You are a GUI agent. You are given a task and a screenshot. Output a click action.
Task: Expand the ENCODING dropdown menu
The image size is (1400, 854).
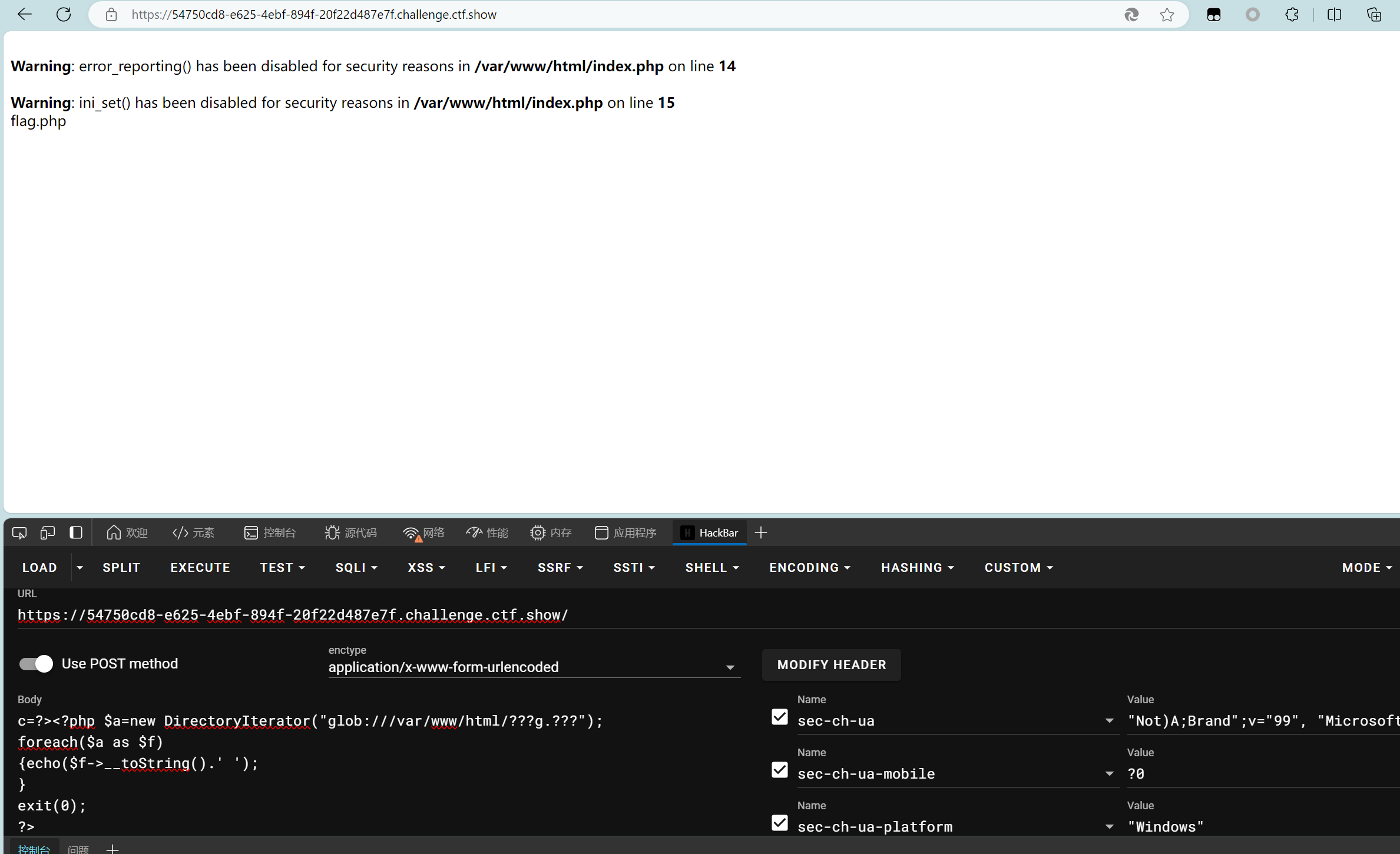point(809,567)
